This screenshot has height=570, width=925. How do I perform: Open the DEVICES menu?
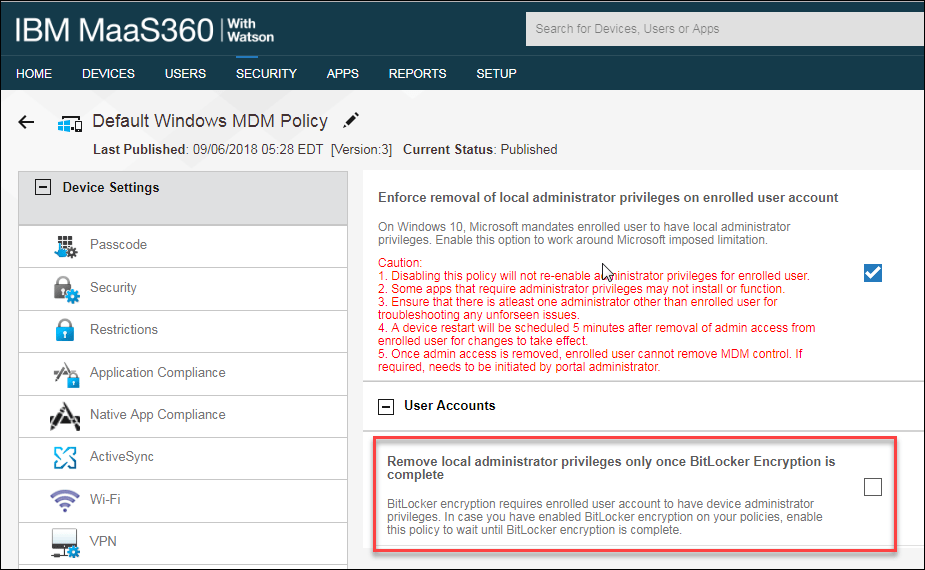point(109,74)
